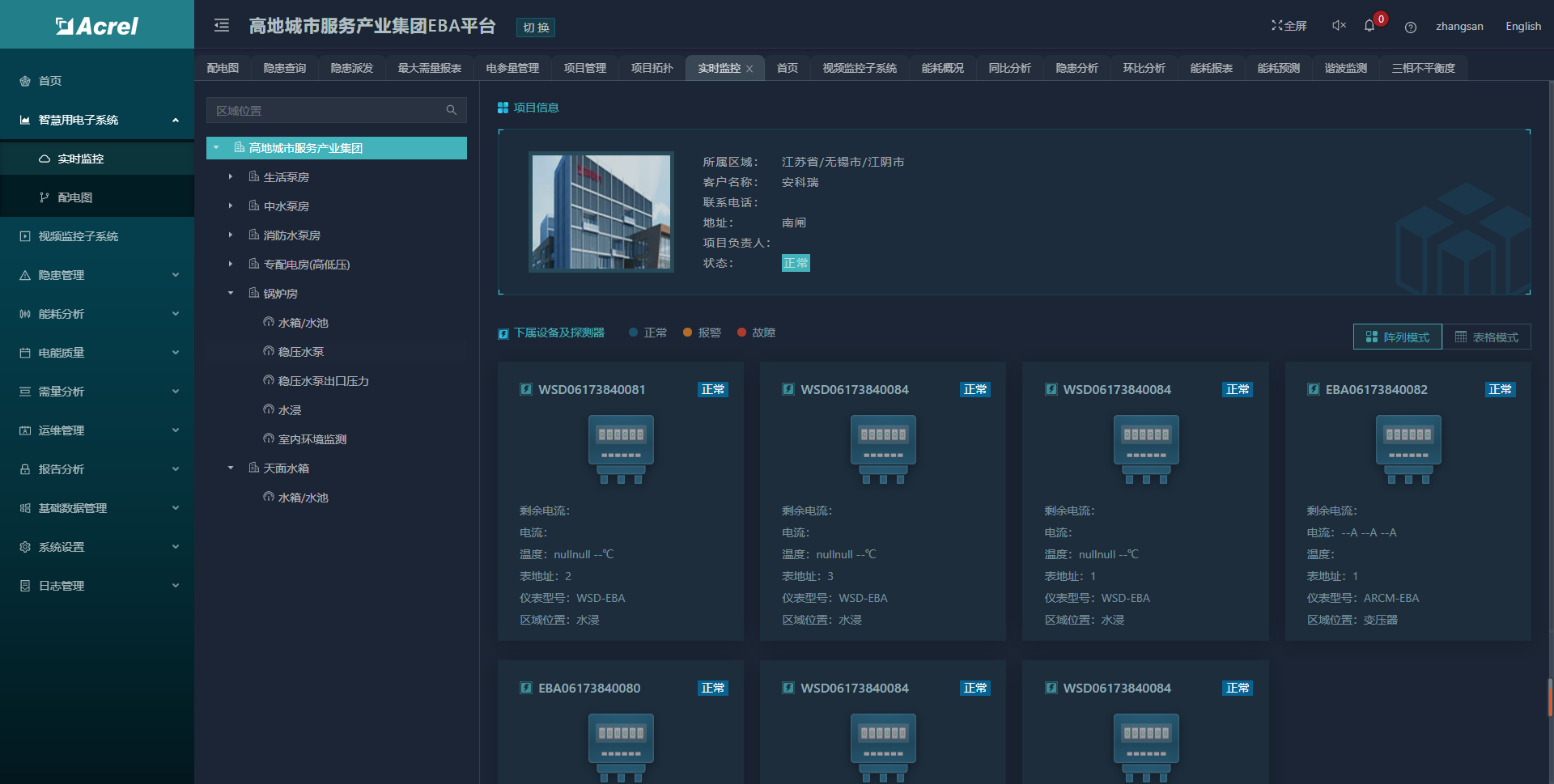Switch interface language to English
Screen dimensions: 1554x784
click(1522, 26)
